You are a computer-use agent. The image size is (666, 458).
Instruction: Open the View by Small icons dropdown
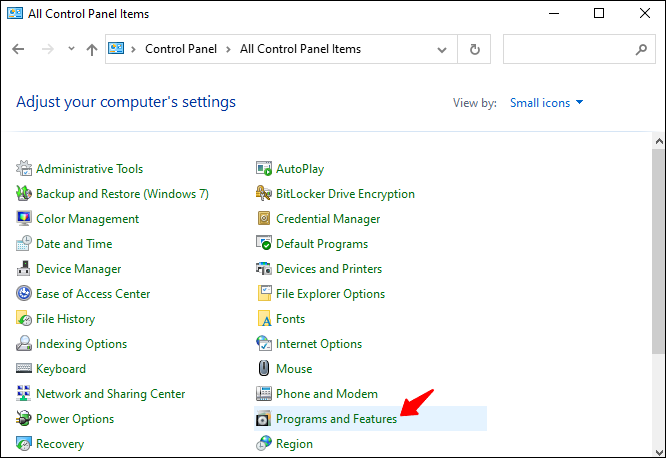click(x=546, y=103)
